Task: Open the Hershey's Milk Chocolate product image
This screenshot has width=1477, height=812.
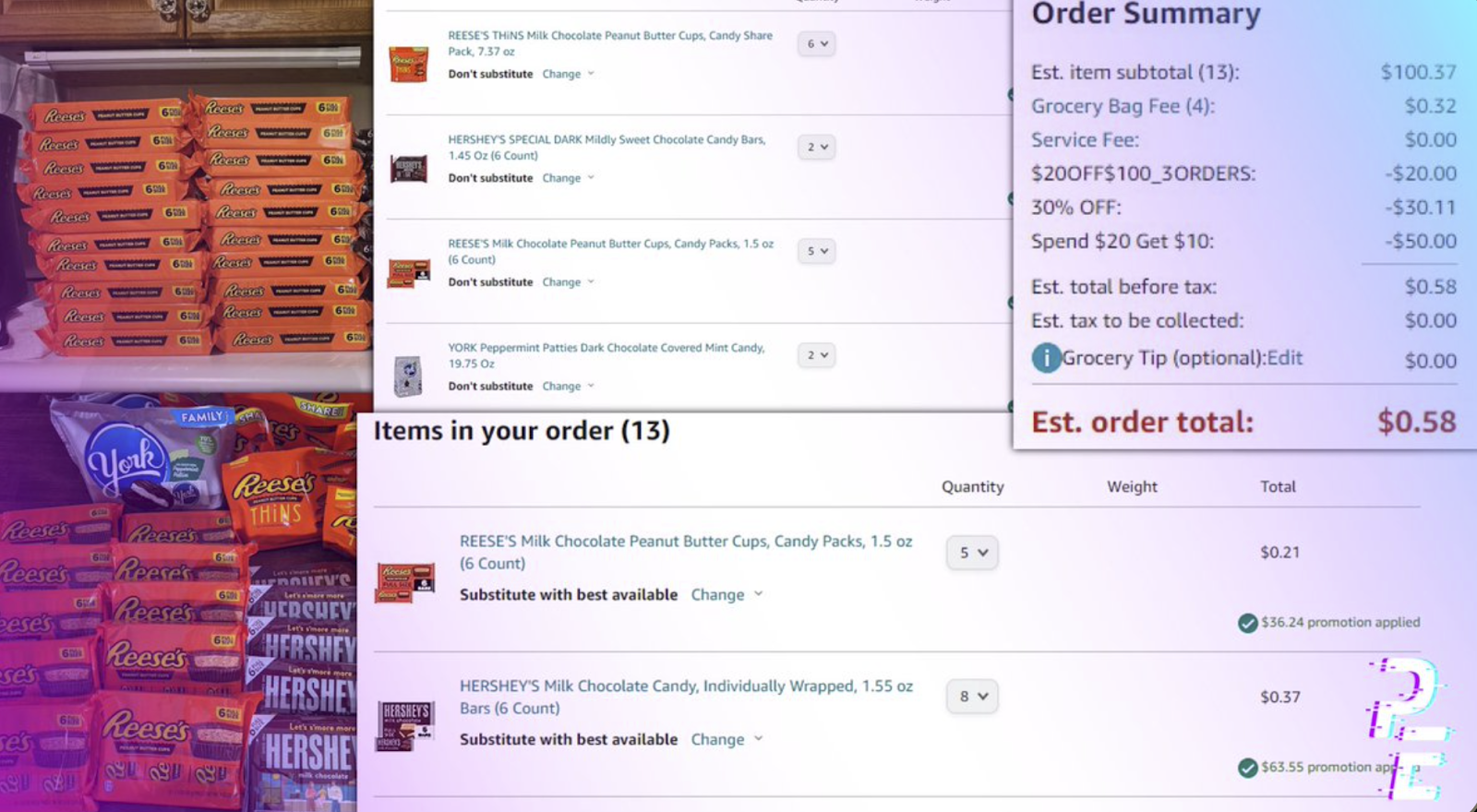Action: pyautogui.click(x=405, y=725)
